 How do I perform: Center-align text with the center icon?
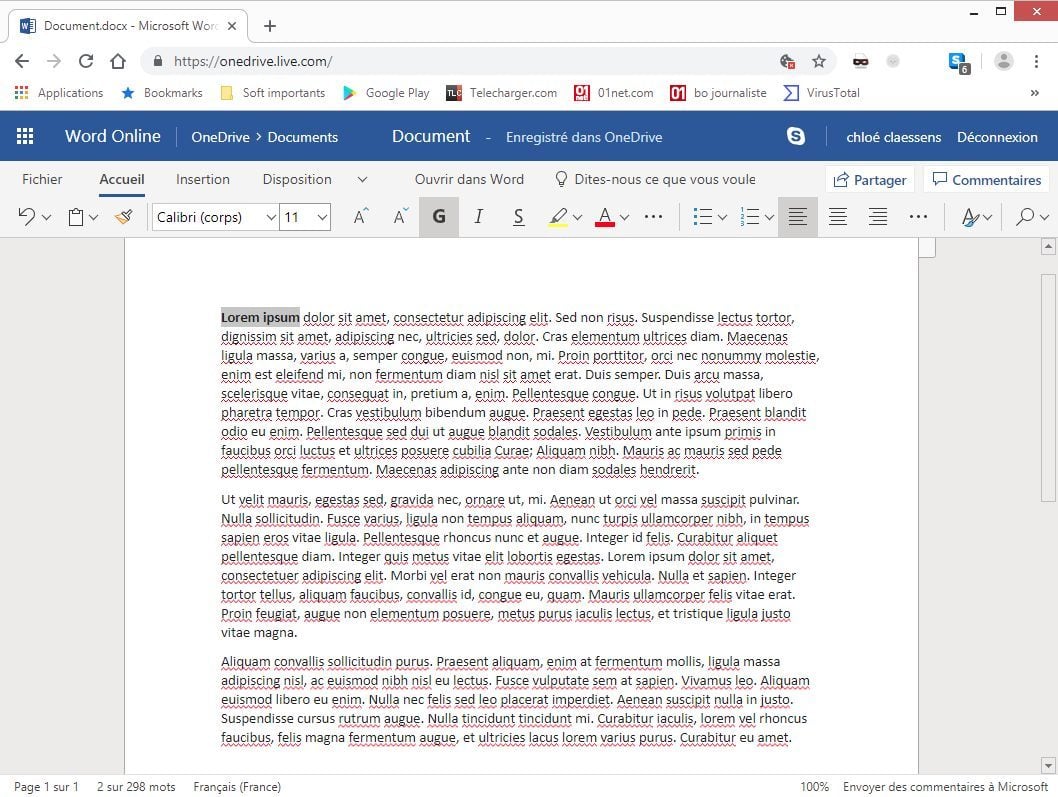pos(838,217)
